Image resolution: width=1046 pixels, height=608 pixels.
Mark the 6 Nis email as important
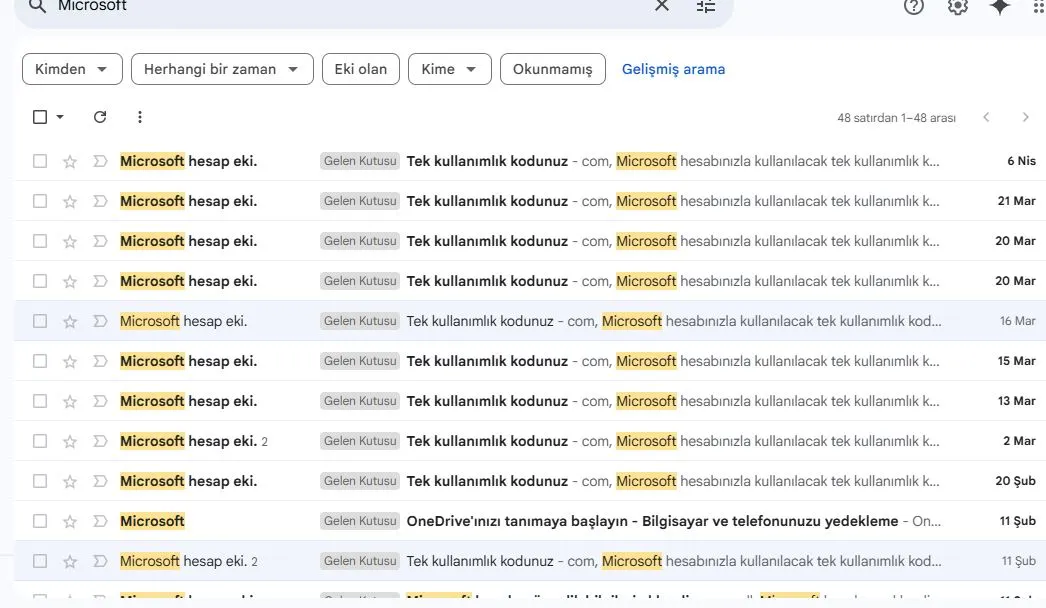100,161
